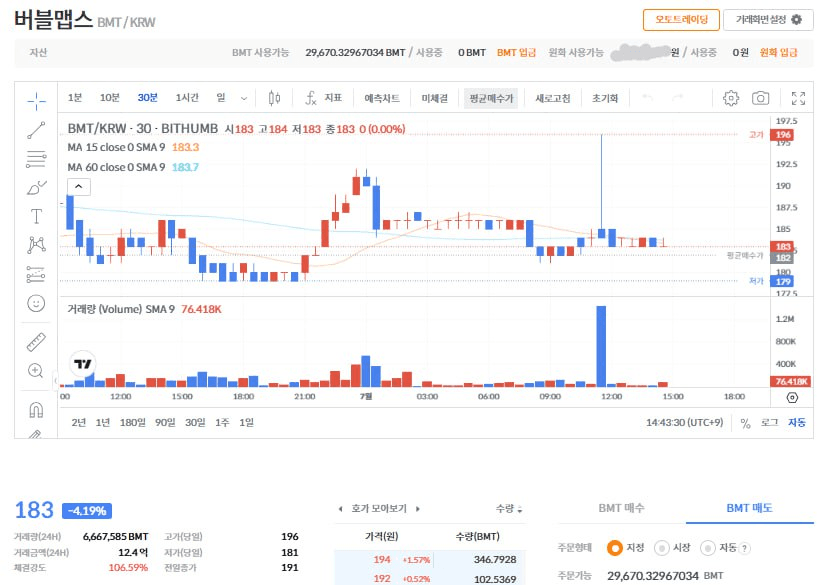The width and height of the screenshot is (819, 585).
Task: Open the BMT 매도 tab
Action: click(x=749, y=508)
